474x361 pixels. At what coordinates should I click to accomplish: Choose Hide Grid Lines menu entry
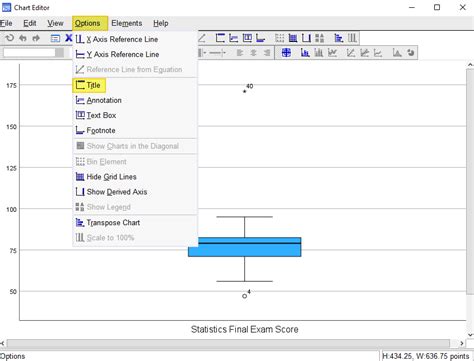click(135, 177)
